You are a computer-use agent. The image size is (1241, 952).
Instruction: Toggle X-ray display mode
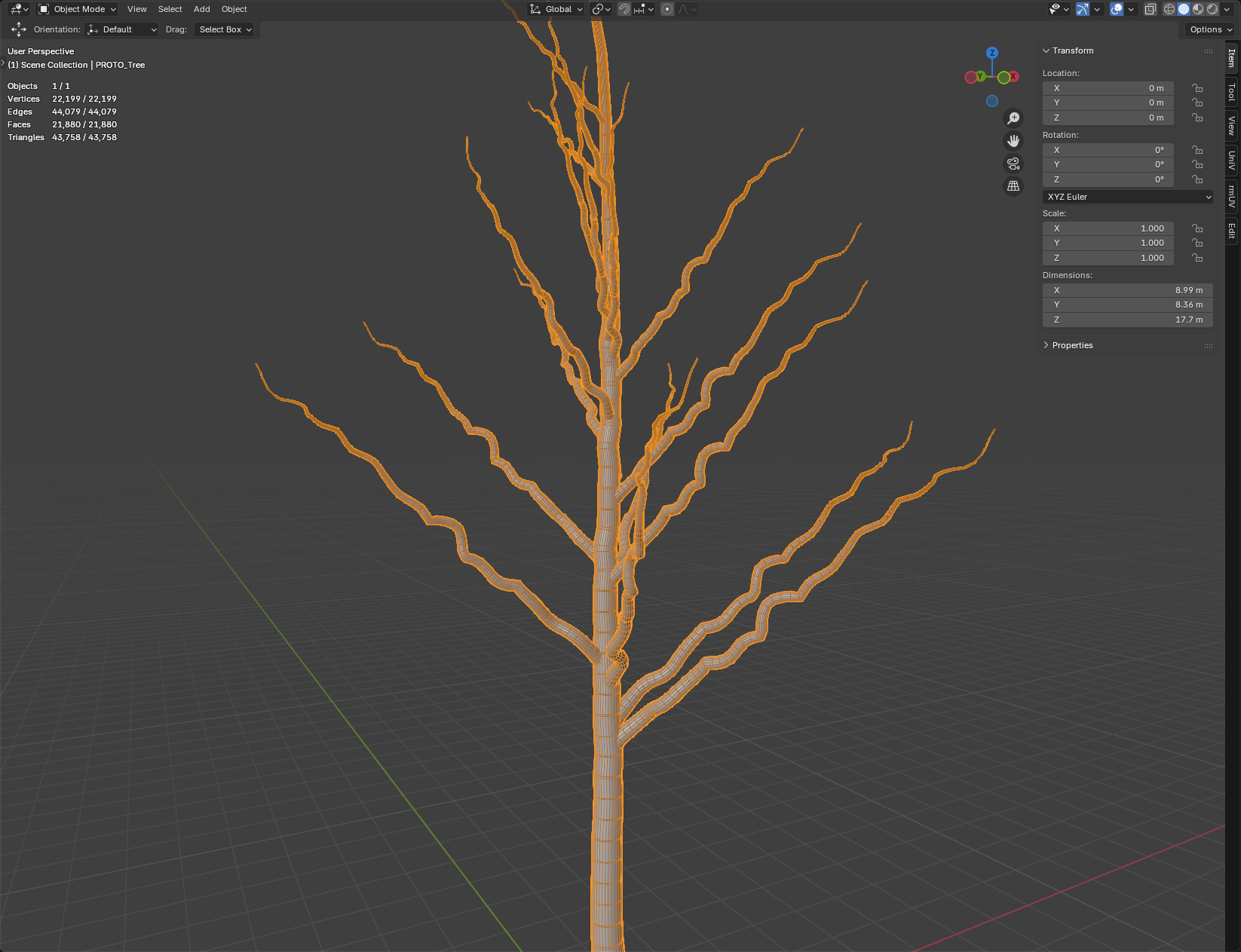(x=1150, y=9)
